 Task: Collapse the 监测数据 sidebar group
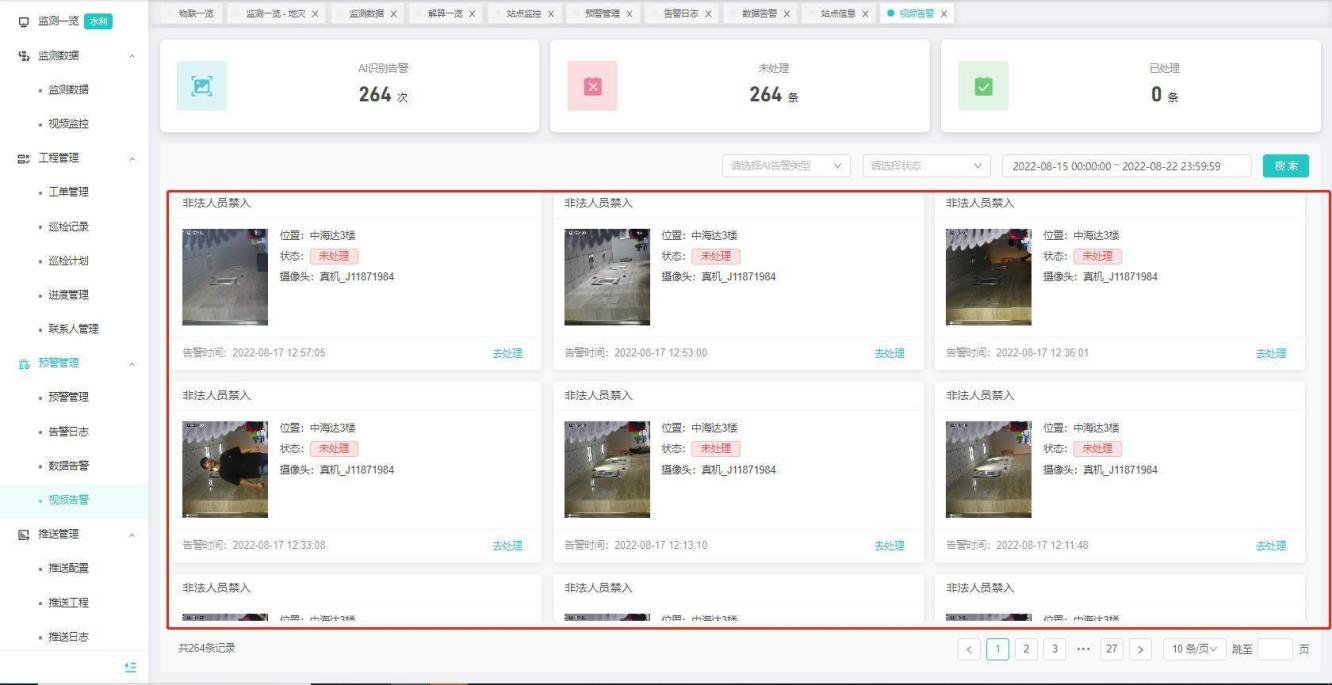click(132, 55)
